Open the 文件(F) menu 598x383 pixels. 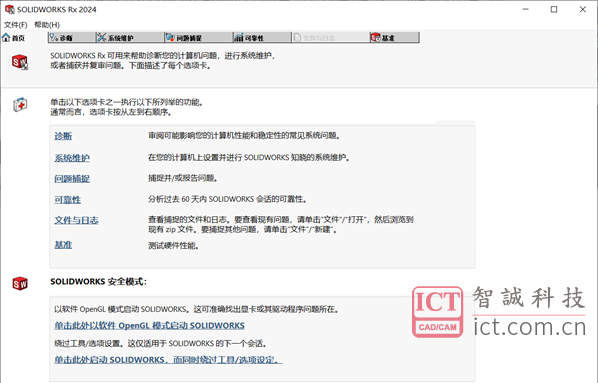[x=16, y=25]
